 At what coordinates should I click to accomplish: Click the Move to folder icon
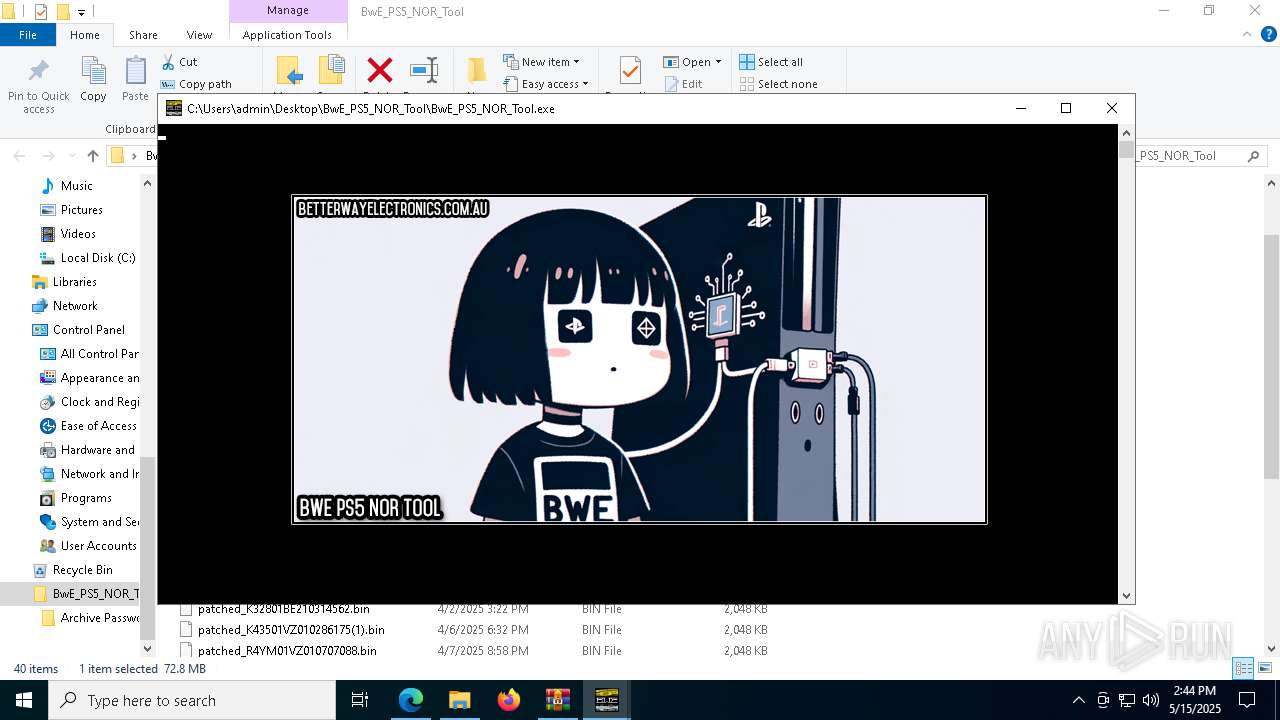coord(289,70)
